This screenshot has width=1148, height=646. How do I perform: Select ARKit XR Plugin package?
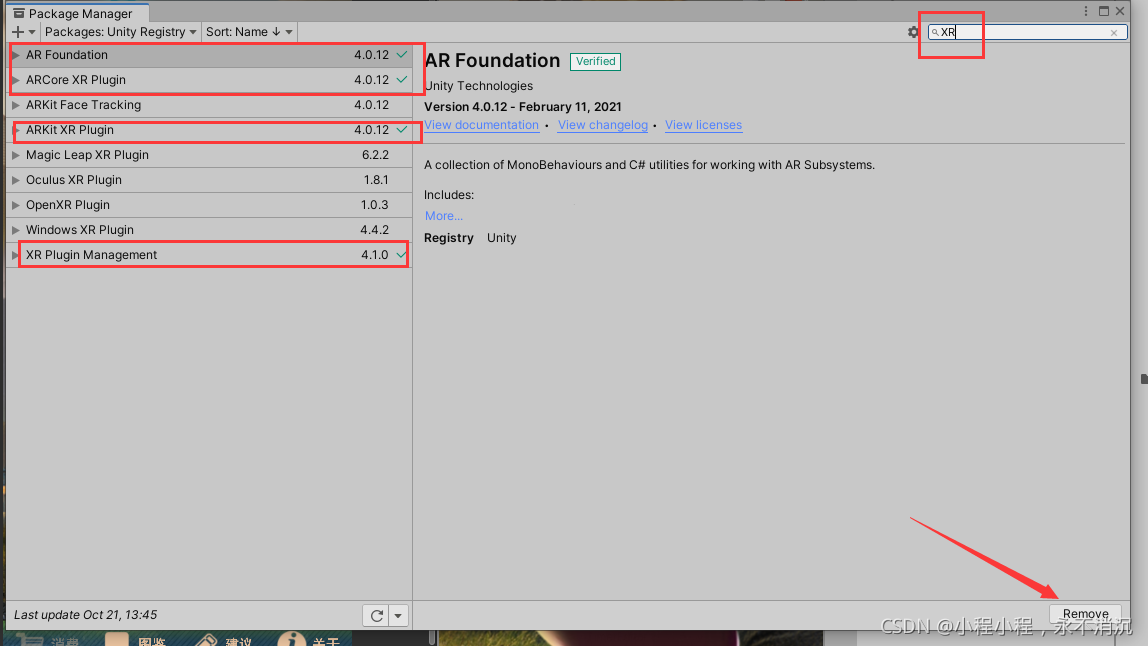coord(209,130)
